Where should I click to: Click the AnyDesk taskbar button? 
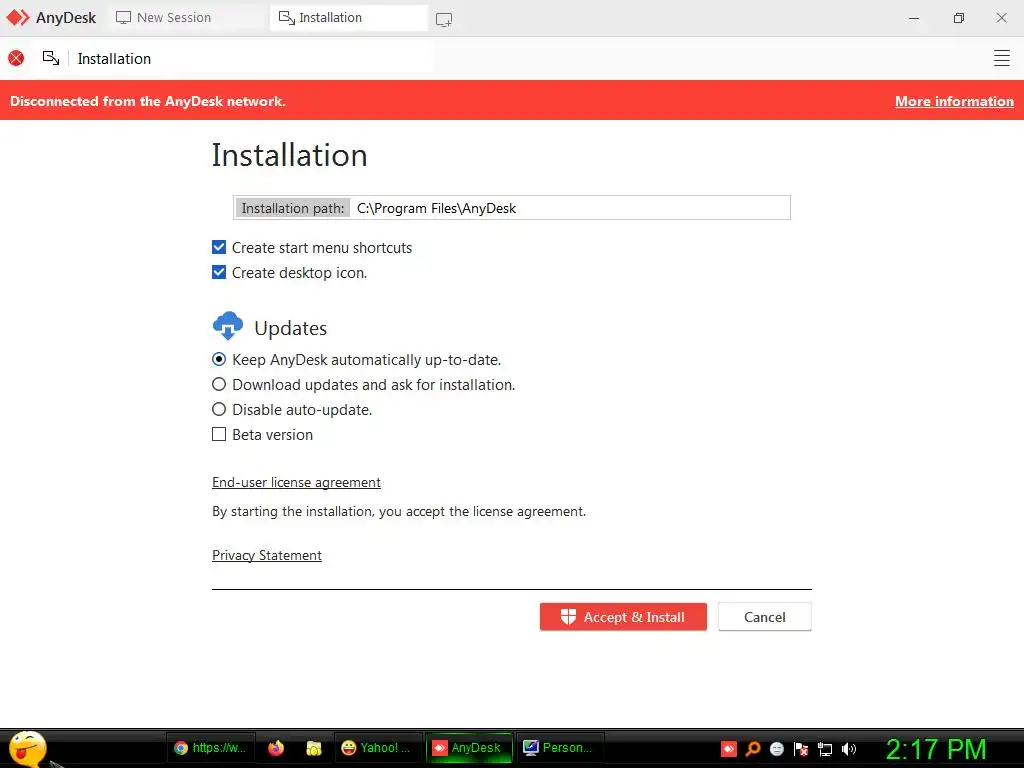[x=468, y=748]
